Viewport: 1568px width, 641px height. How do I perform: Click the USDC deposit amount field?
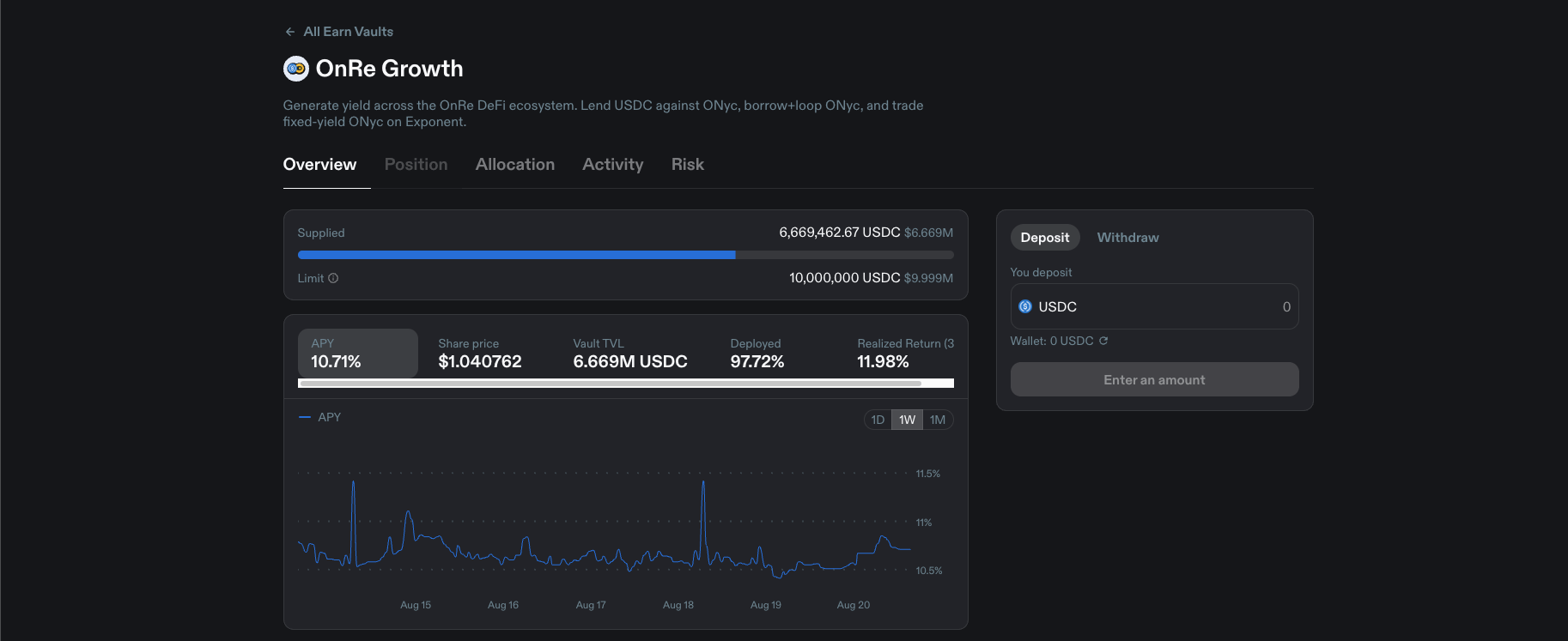[1154, 306]
